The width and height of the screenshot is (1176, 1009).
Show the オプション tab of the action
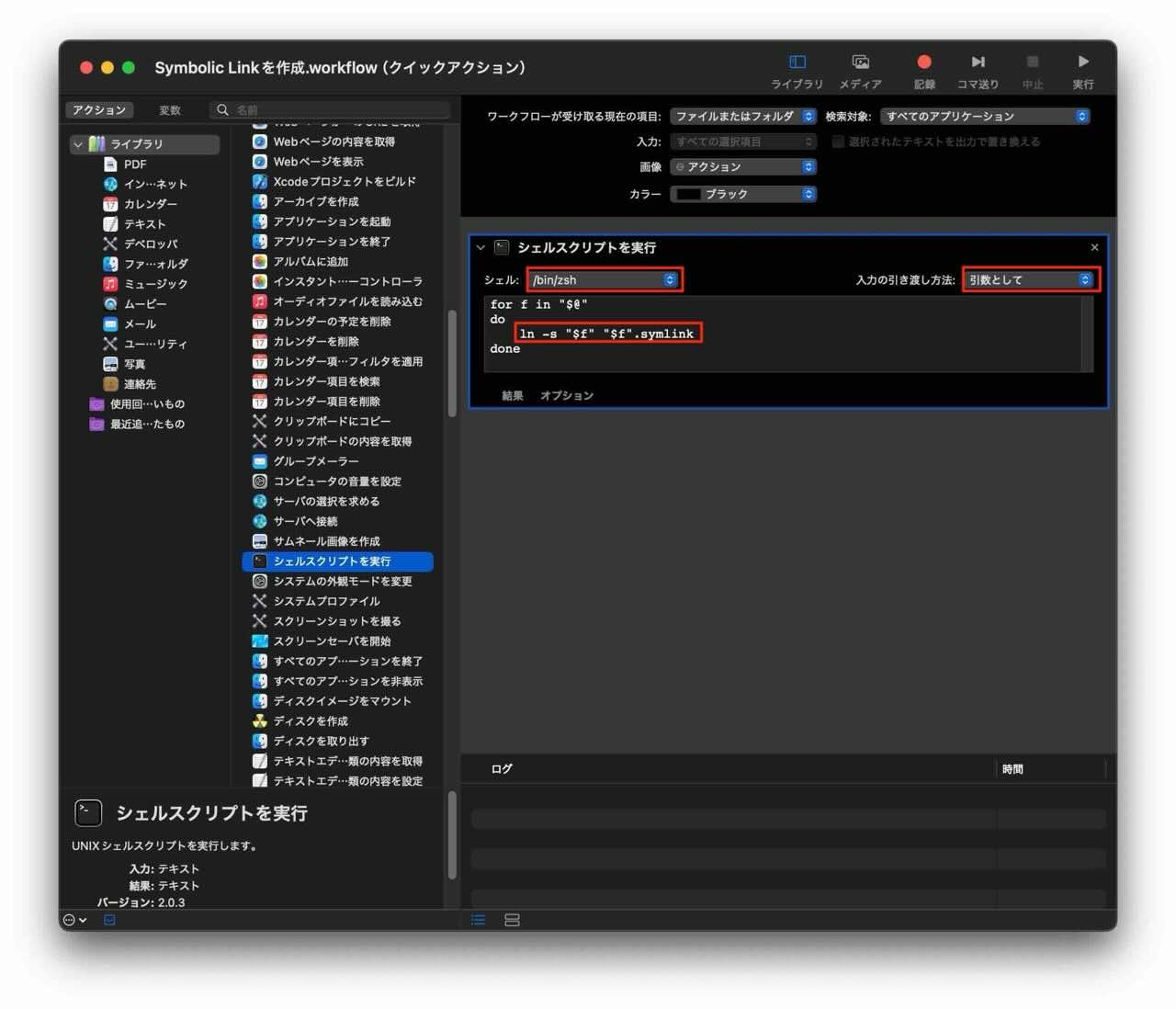click(566, 396)
